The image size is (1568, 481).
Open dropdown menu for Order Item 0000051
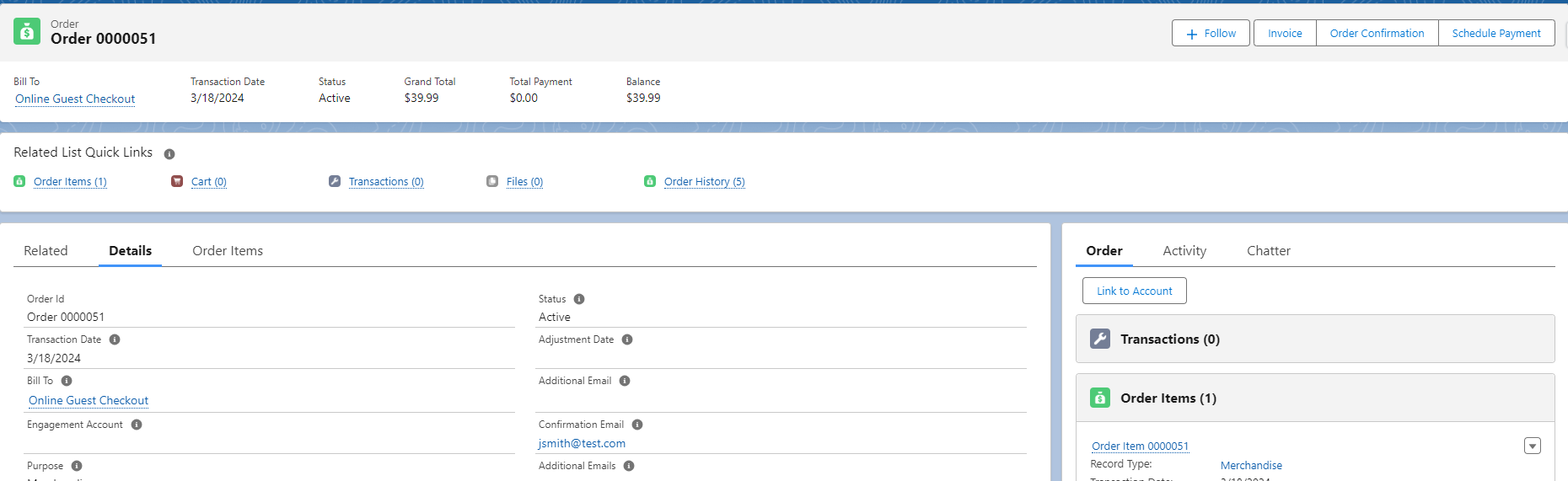(x=1532, y=446)
